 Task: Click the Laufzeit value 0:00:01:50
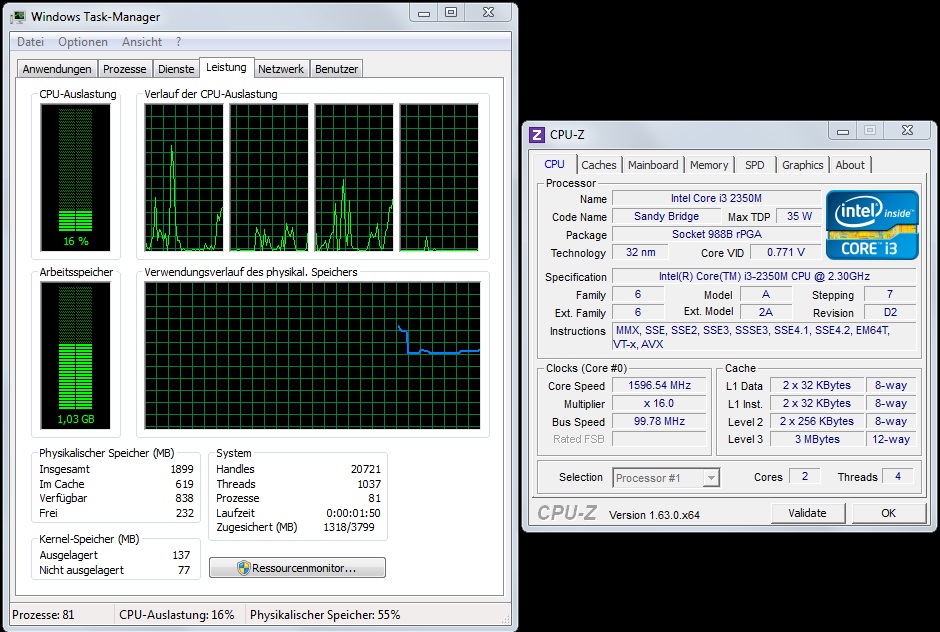click(x=353, y=513)
